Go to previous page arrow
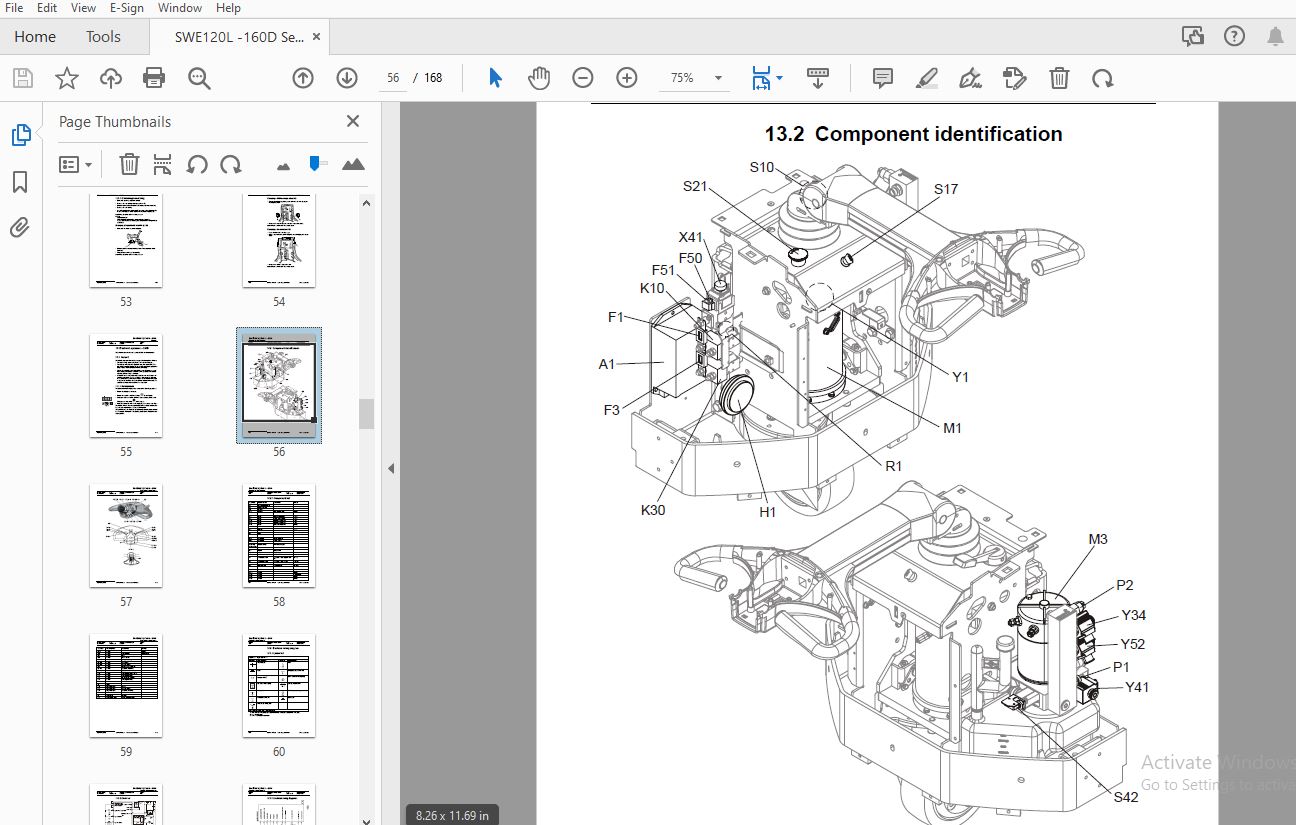1296x825 pixels. (303, 78)
